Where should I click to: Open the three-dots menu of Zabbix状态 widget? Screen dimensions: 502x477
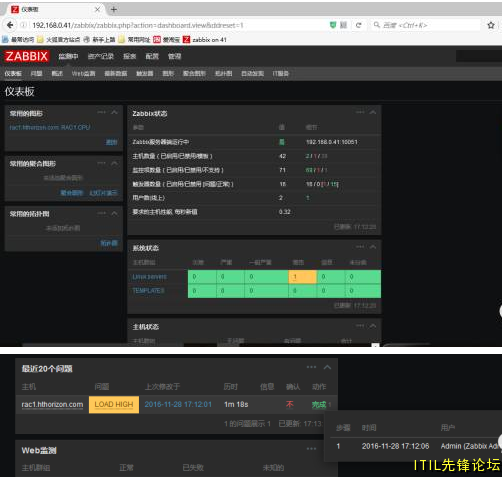pos(360,112)
